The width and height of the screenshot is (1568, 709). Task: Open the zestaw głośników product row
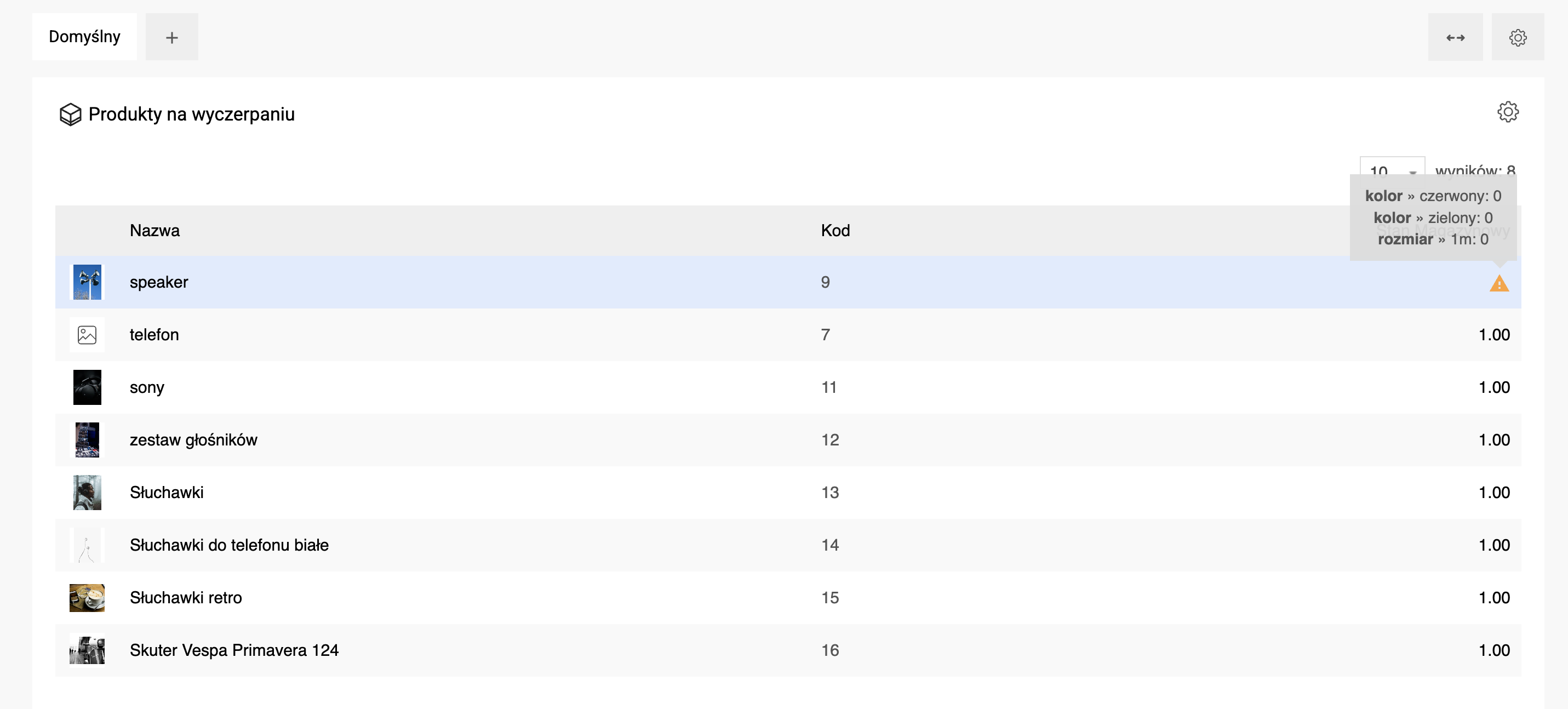pyautogui.click(x=193, y=440)
